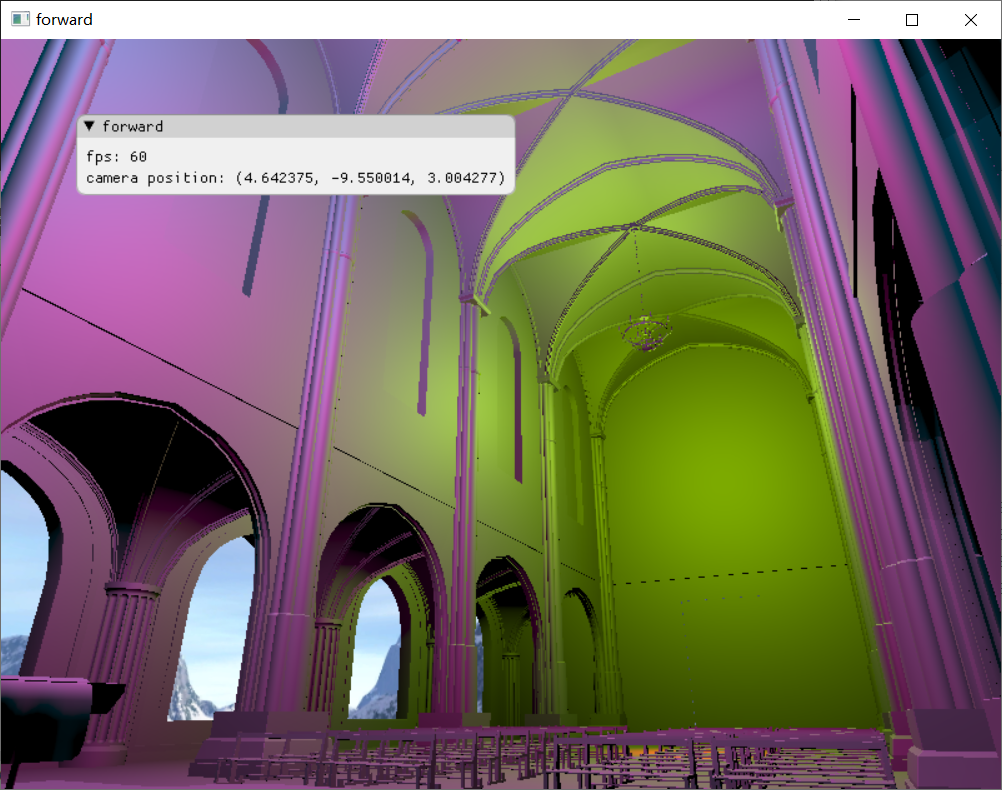Select the fps: 60 readout
The height and width of the screenshot is (790, 1002).
(x=116, y=157)
